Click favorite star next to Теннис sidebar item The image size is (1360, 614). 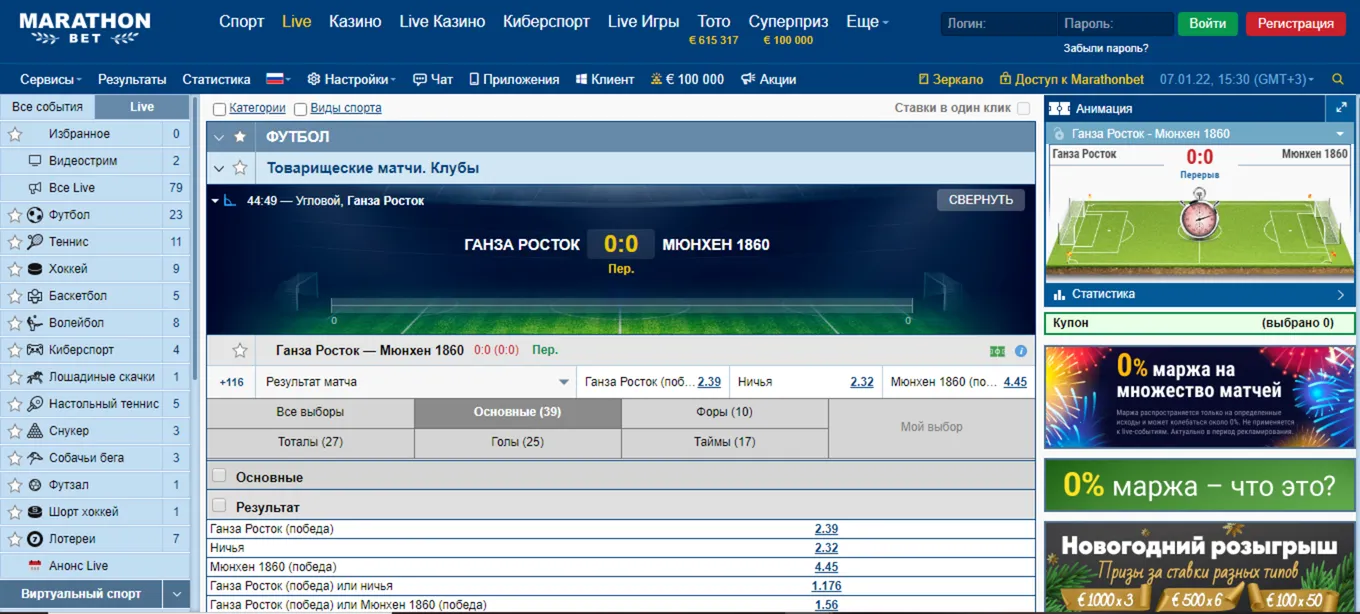click(14, 242)
